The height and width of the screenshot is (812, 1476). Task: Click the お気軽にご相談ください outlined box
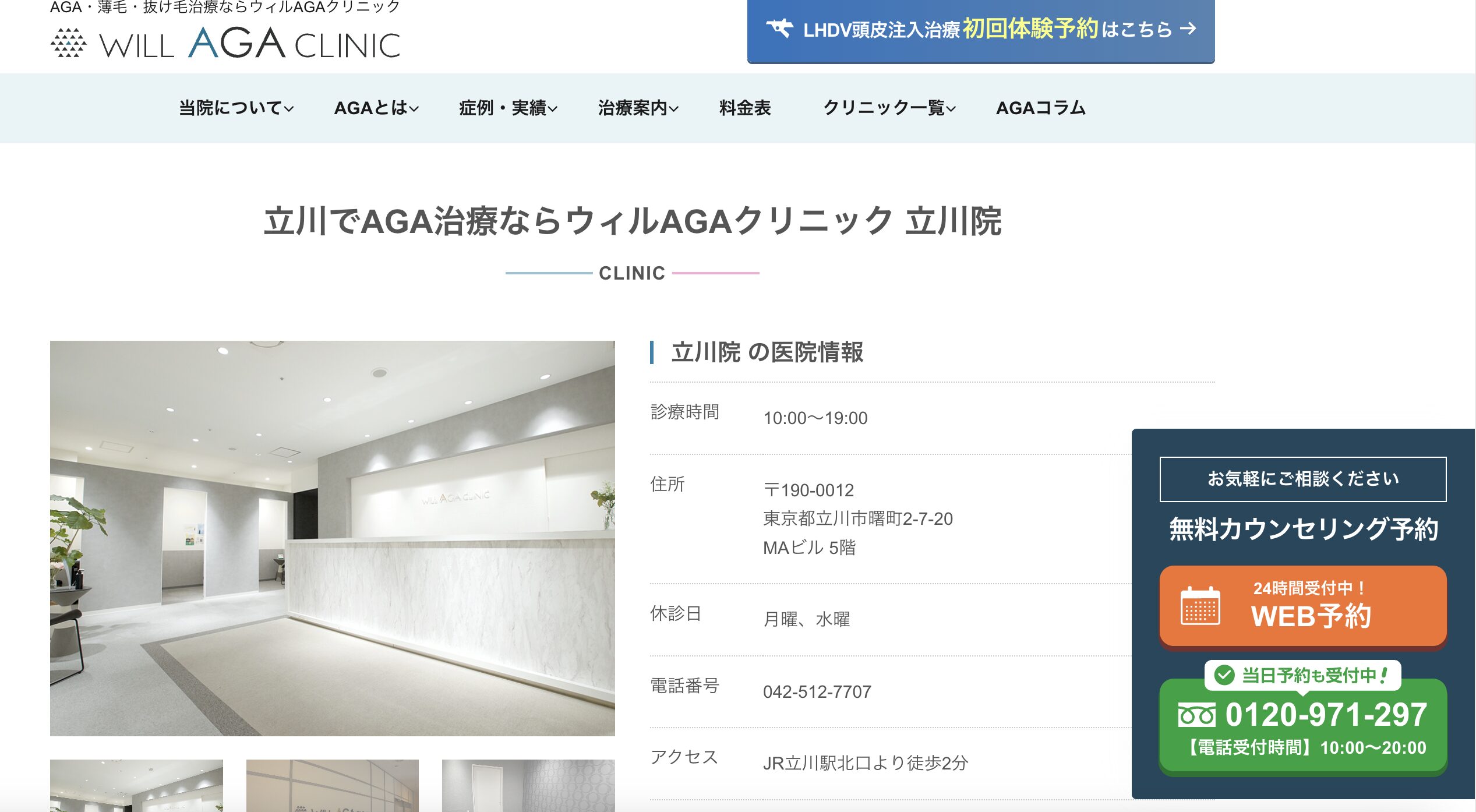click(x=1303, y=479)
